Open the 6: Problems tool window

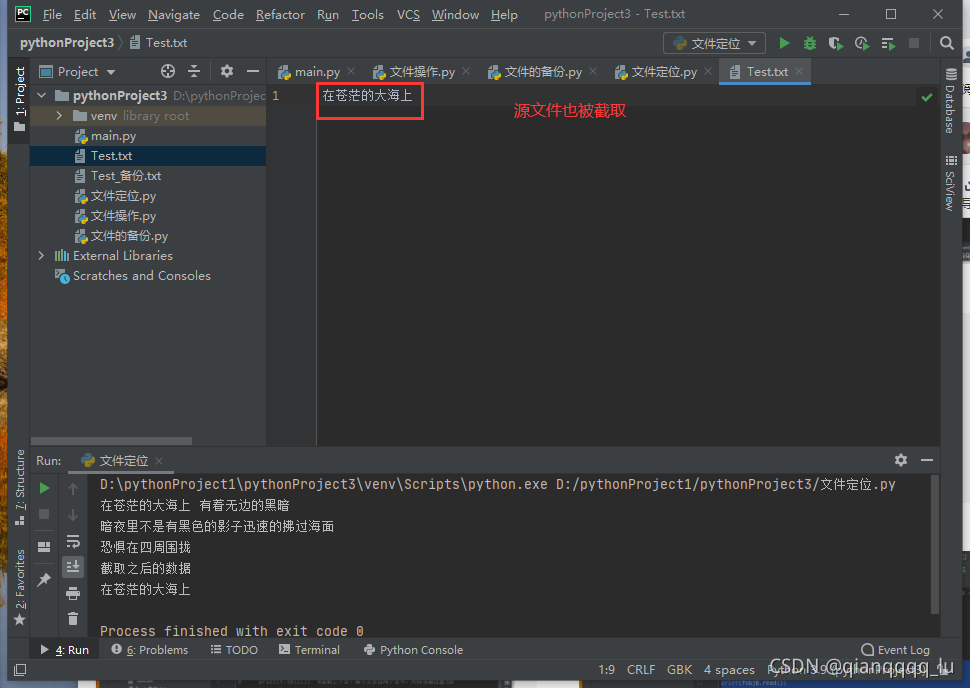coord(149,650)
